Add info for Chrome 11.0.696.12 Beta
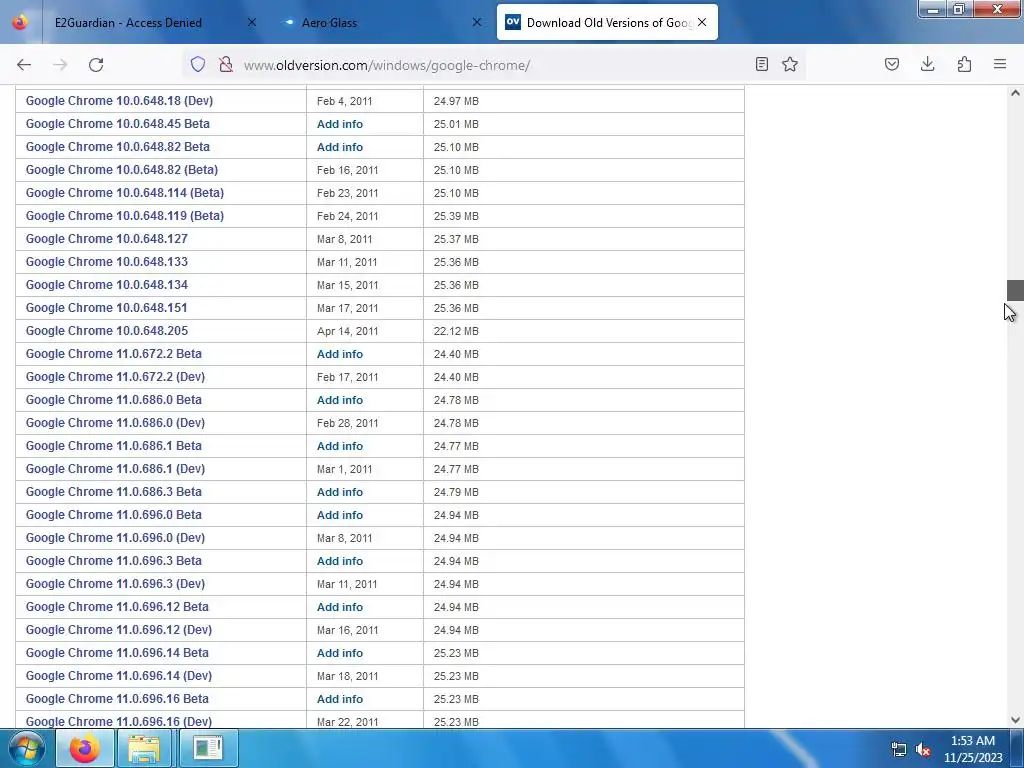This screenshot has height=768, width=1024. point(340,607)
